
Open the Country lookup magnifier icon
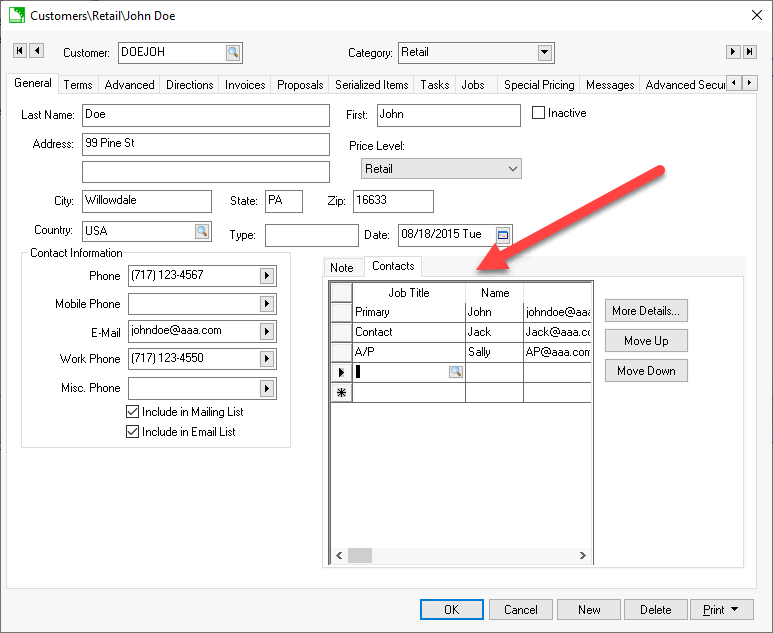pos(202,231)
